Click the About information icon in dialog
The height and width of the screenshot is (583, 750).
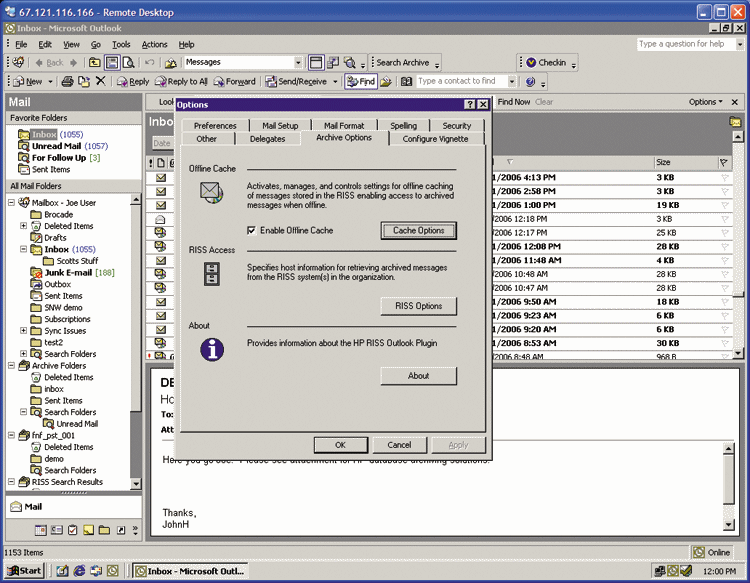(212, 349)
